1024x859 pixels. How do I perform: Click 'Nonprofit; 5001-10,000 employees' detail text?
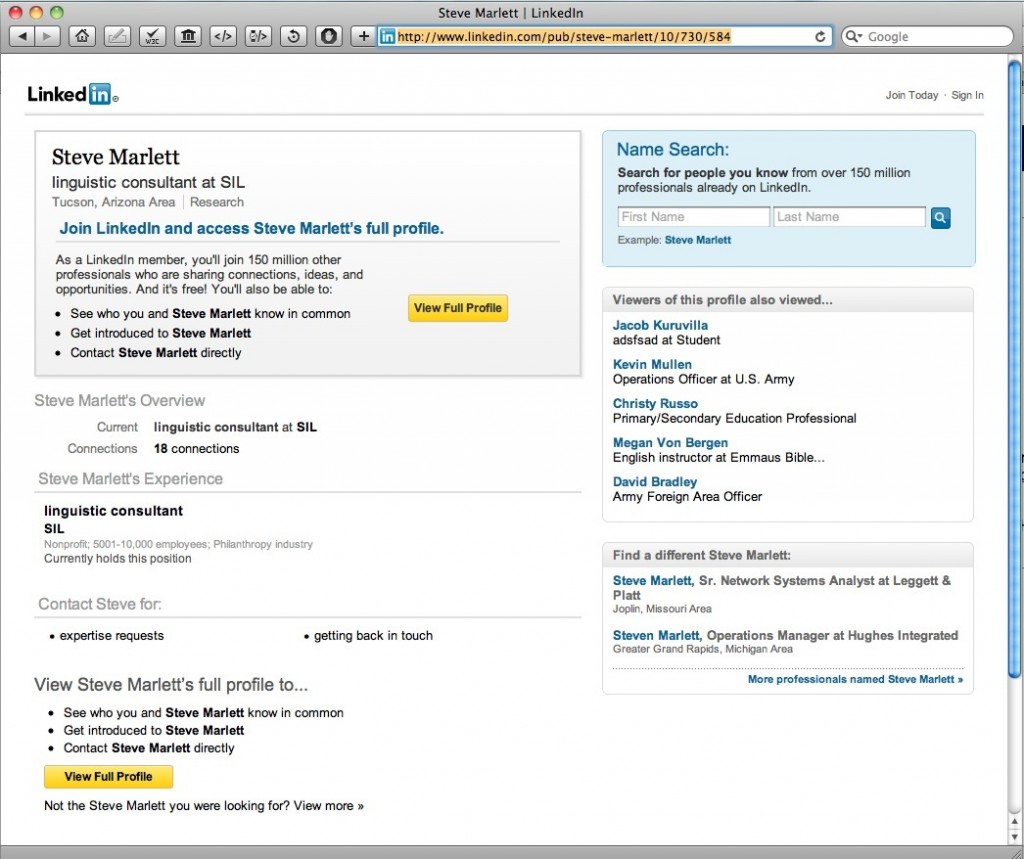tap(126, 544)
